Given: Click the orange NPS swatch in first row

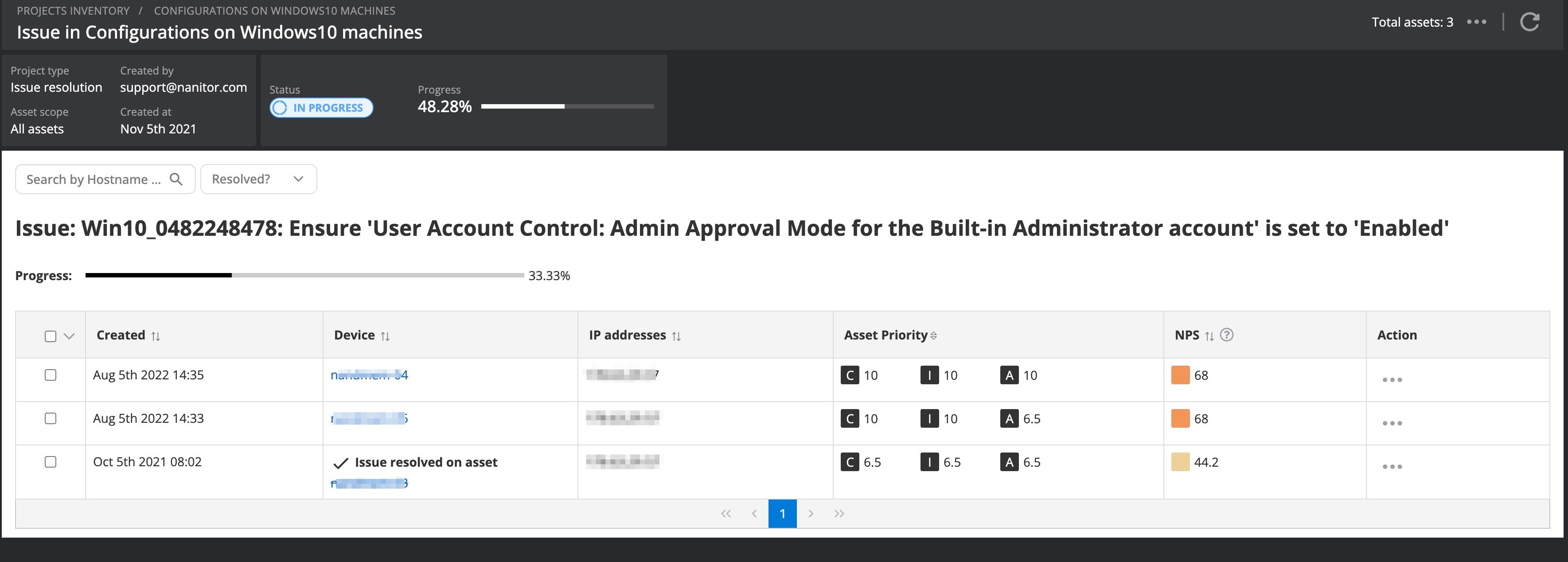Looking at the screenshot, I should click(1180, 375).
